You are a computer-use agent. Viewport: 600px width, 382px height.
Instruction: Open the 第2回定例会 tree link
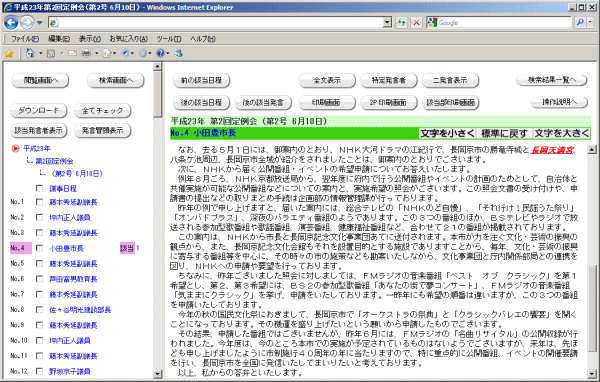[54, 161]
